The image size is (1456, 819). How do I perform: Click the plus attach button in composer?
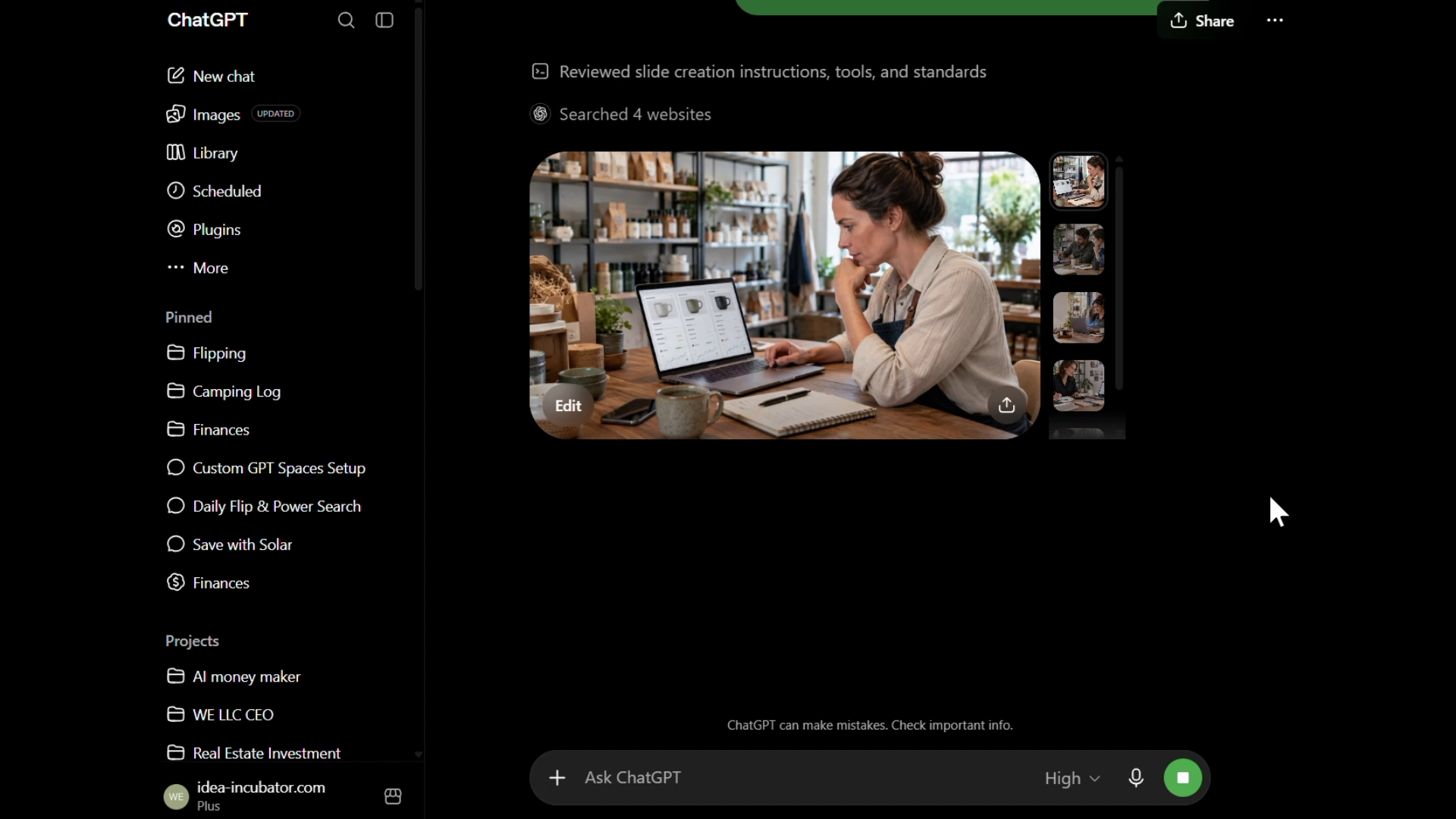tap(557, 778)
